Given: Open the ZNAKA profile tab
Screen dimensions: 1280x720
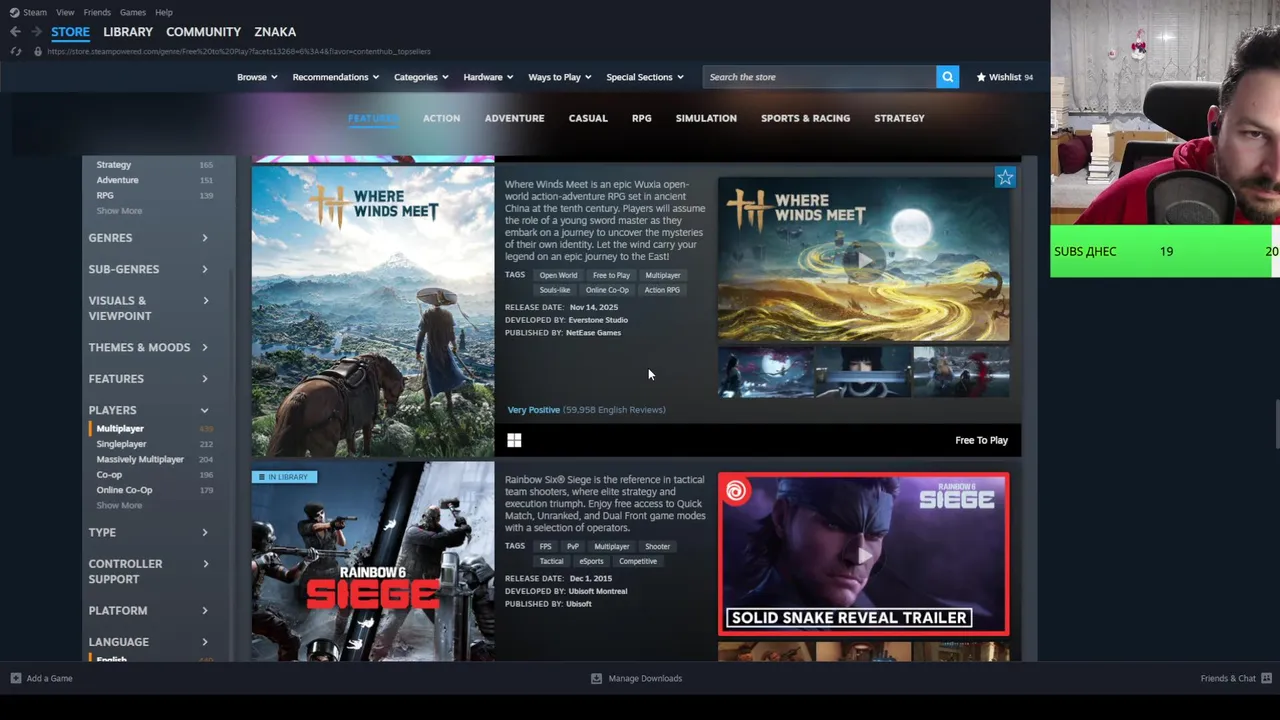Looking at the screenshot, I should click(275, 32).
